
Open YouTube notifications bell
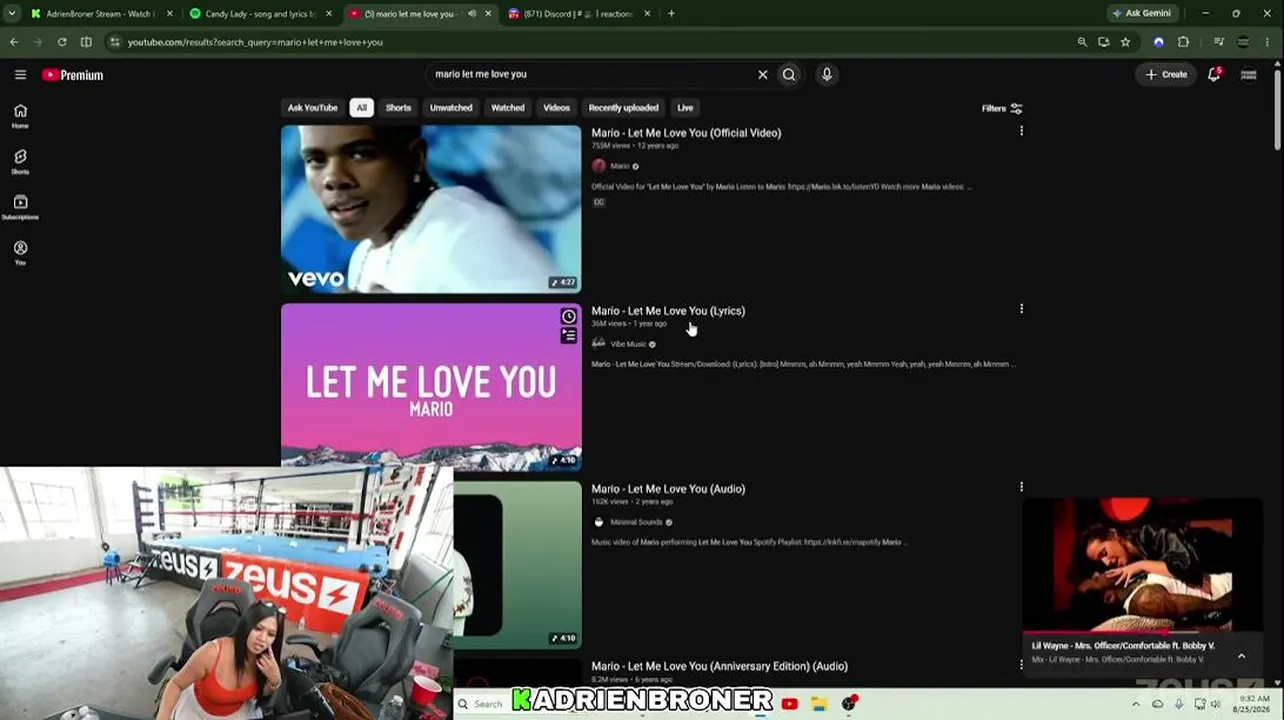1214,74
